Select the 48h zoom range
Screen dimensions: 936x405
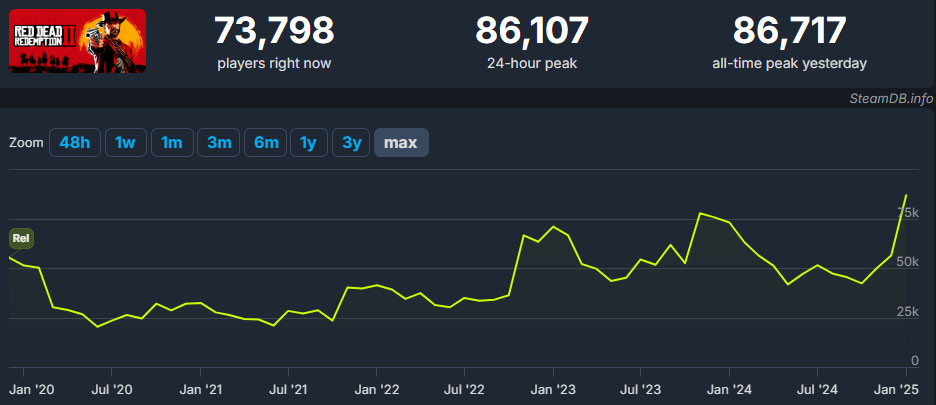[75, 143]
